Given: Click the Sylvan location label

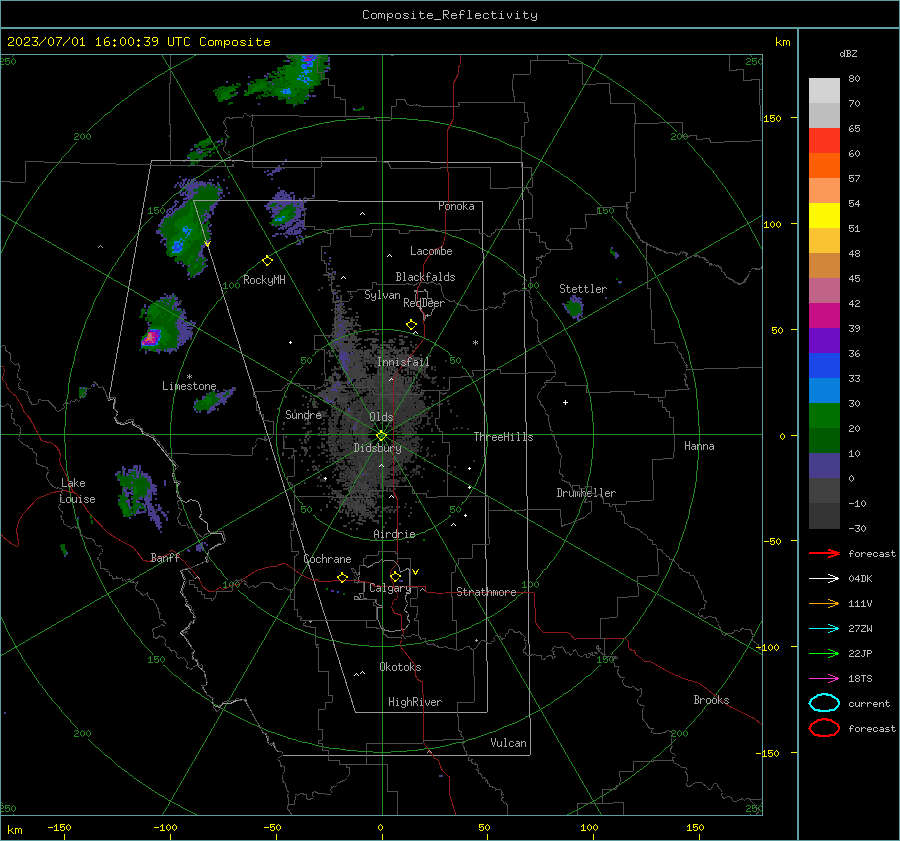Looking at the screenshot, I should click(382, 295).
